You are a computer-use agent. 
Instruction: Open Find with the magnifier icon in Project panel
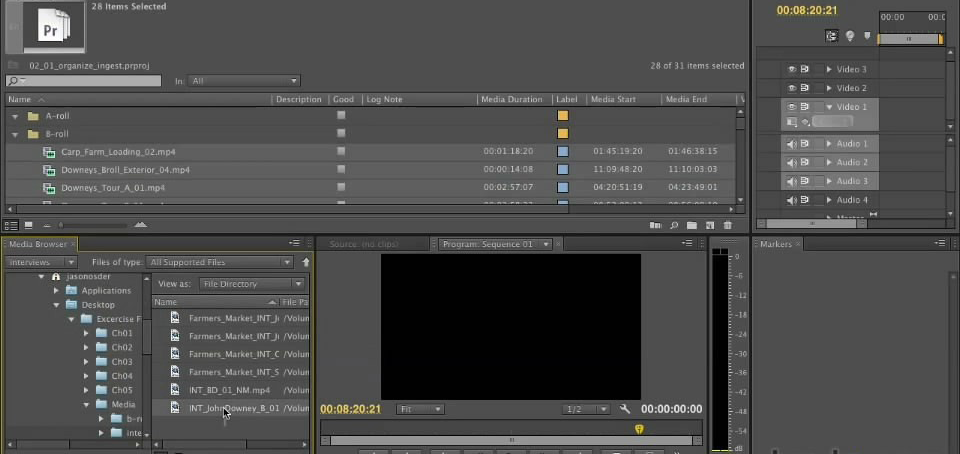tap(675, 225)
